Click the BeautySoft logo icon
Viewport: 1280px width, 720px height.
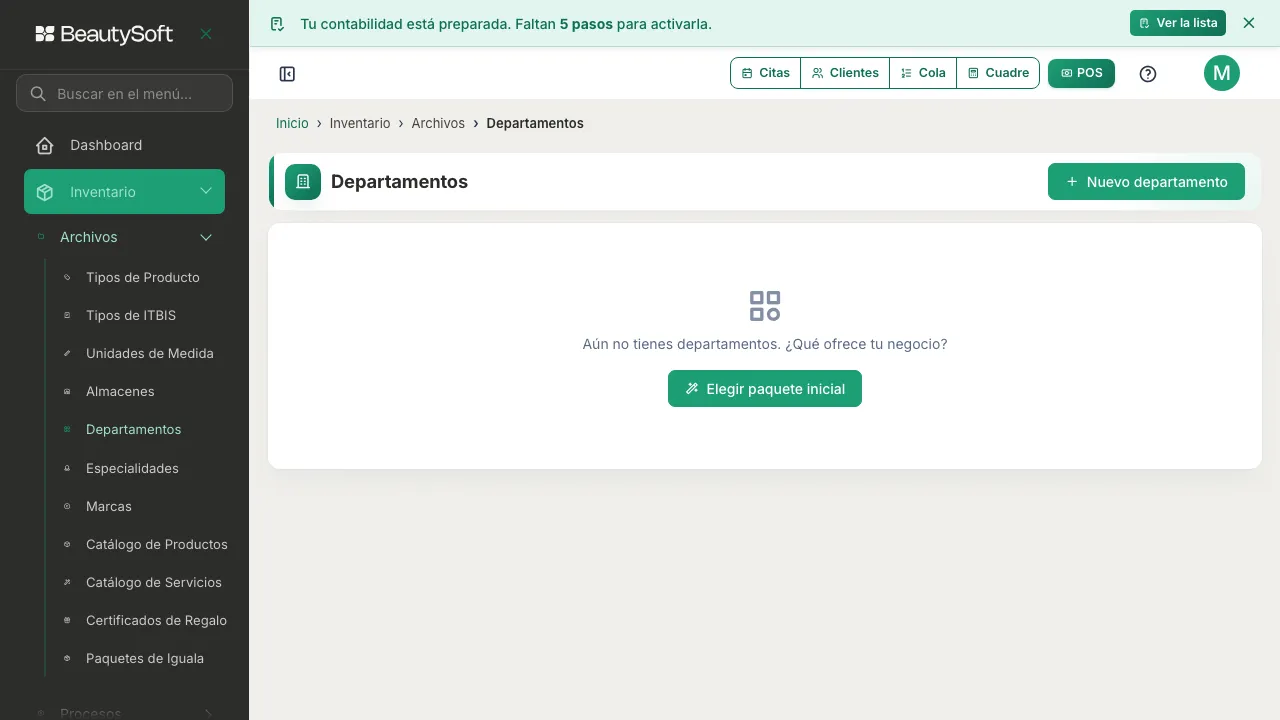pyautogui.click(x=45, y=34)
